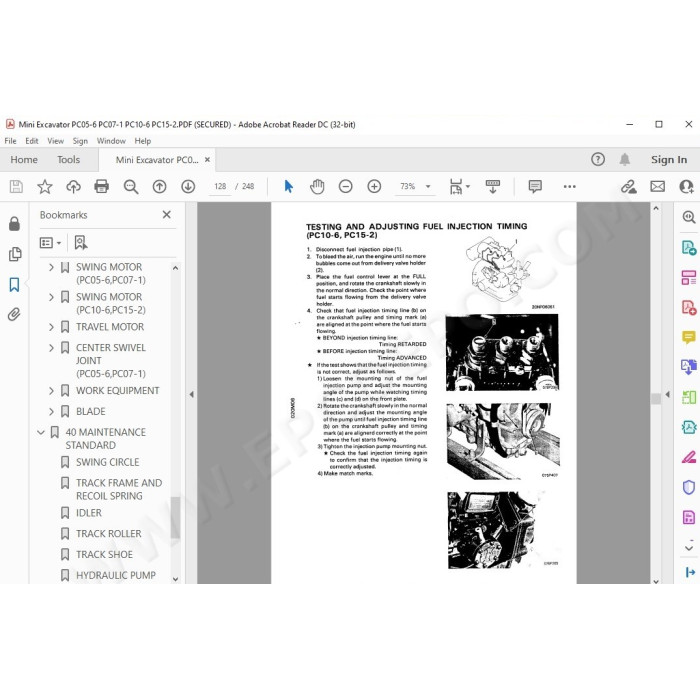
Task: Expand the SWING MOTOR (PC05-6,PC07-1) bookmark
Action: 51,267
